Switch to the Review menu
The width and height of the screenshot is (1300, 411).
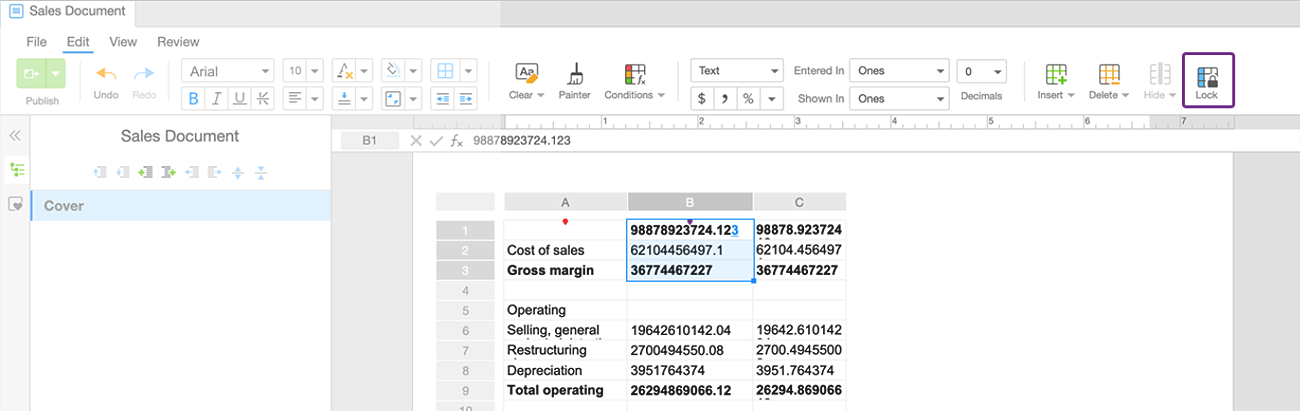click(x=178, y=42)
